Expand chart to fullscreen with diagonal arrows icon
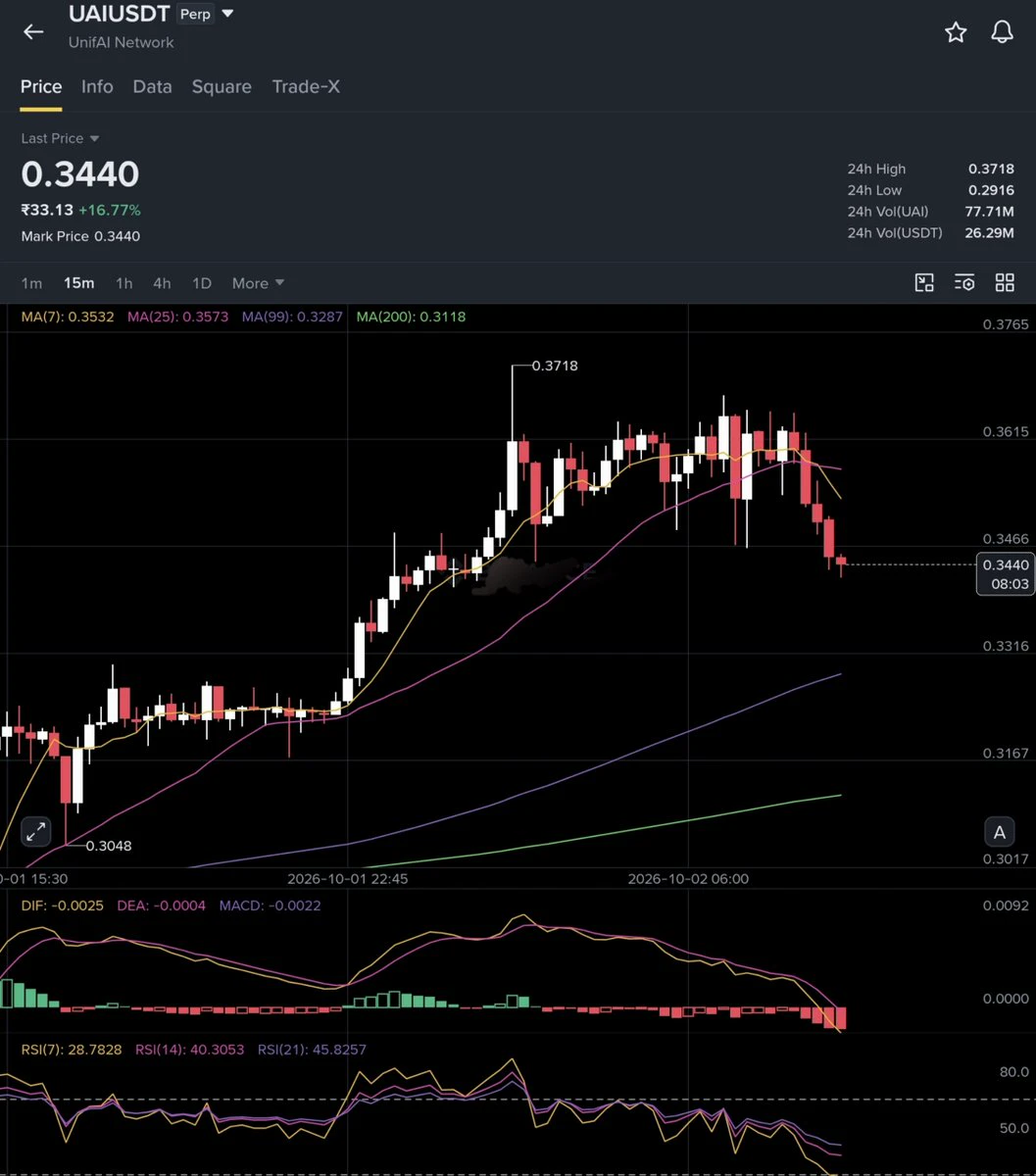The width and height of the screenshot is (1036, 1176). [x=35, y=832]
